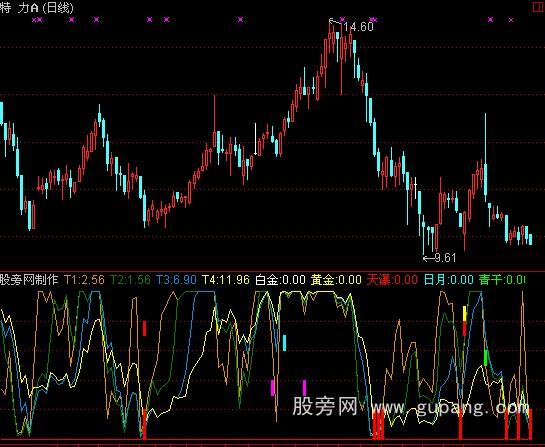Select the T1:2.56 indicator value
This screenshot has width=545, height=447.
pyautogui.click(x=84, y=279)
